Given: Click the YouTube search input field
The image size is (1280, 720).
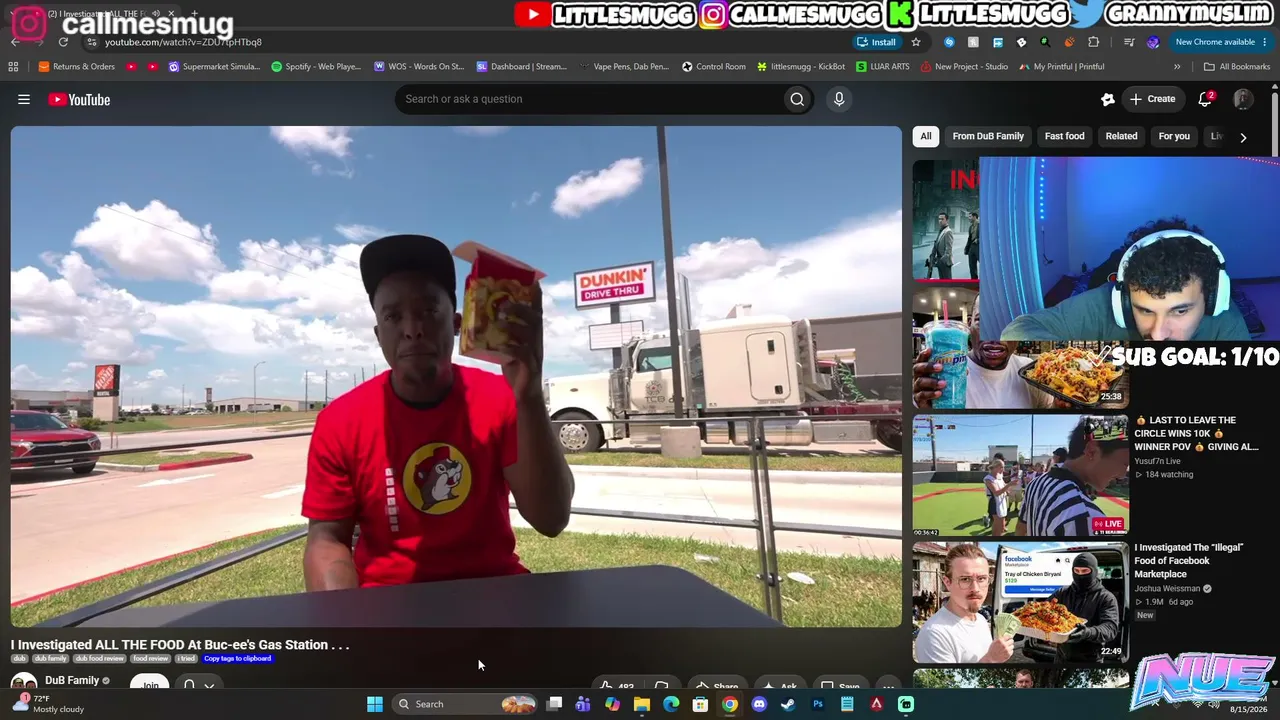Looking at the screenshot, I should (590, 99).
